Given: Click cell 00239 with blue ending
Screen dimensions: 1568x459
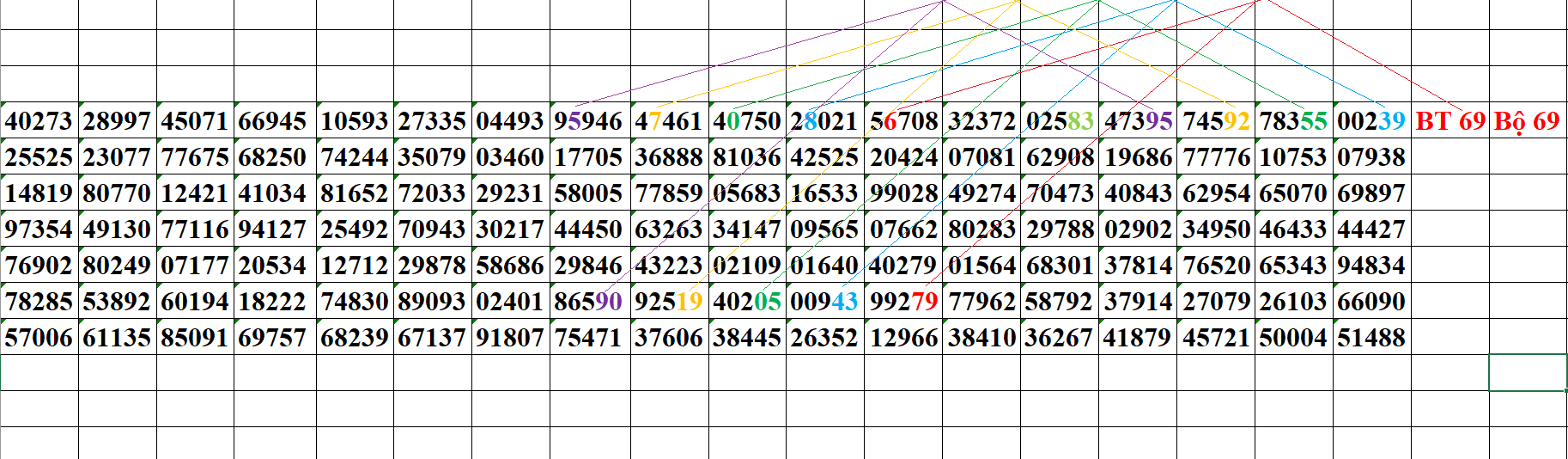Looking at the screenshot, I should 1371,121.
